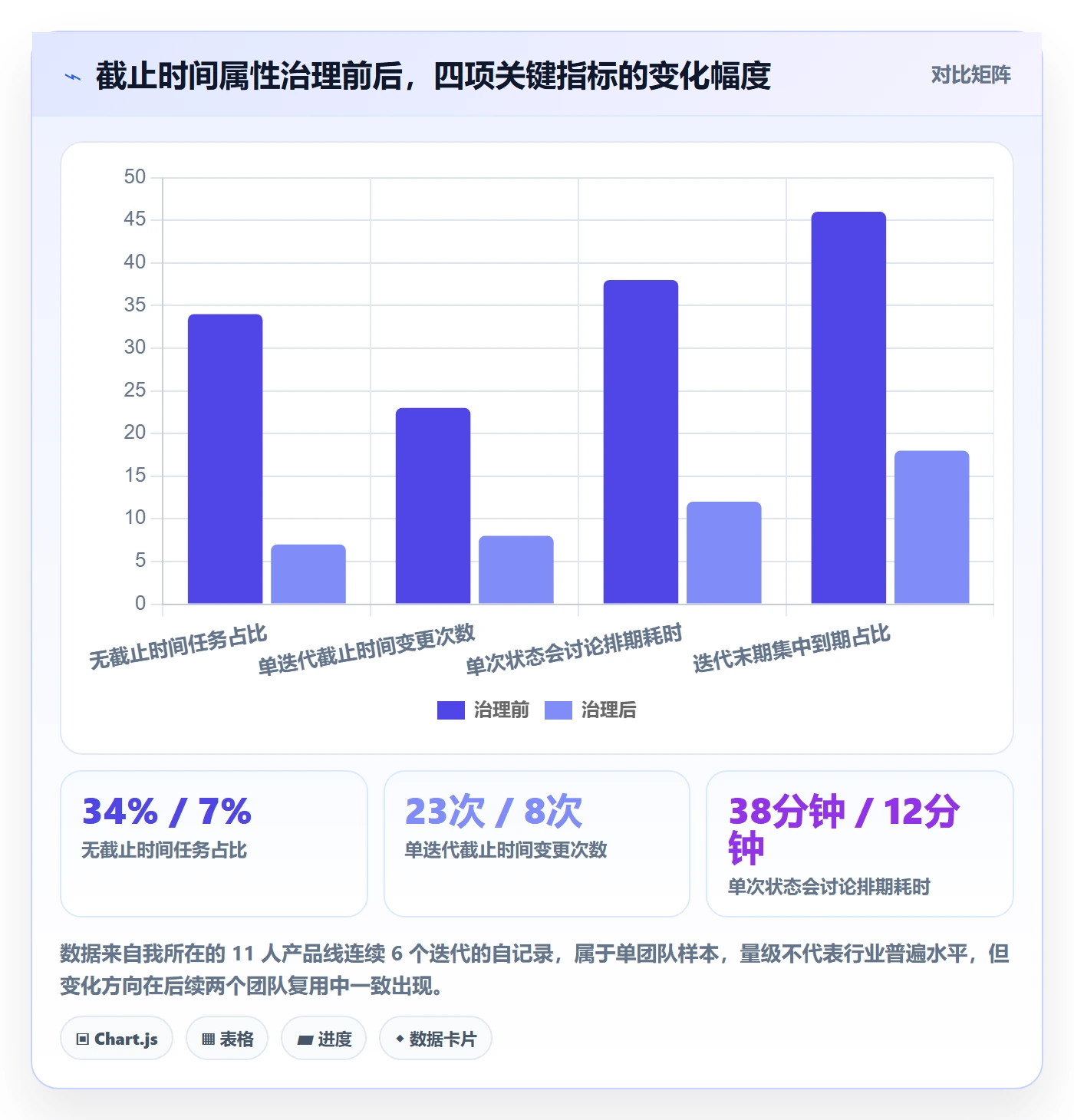Select the Chart.js tag chip

[x=117, y=1039]
